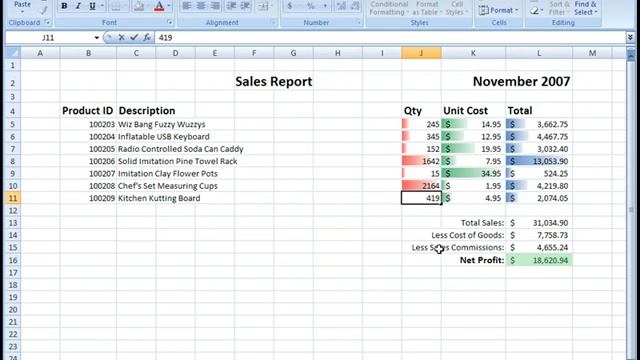Open the Number dialog launcher

[x=359, y=22]
